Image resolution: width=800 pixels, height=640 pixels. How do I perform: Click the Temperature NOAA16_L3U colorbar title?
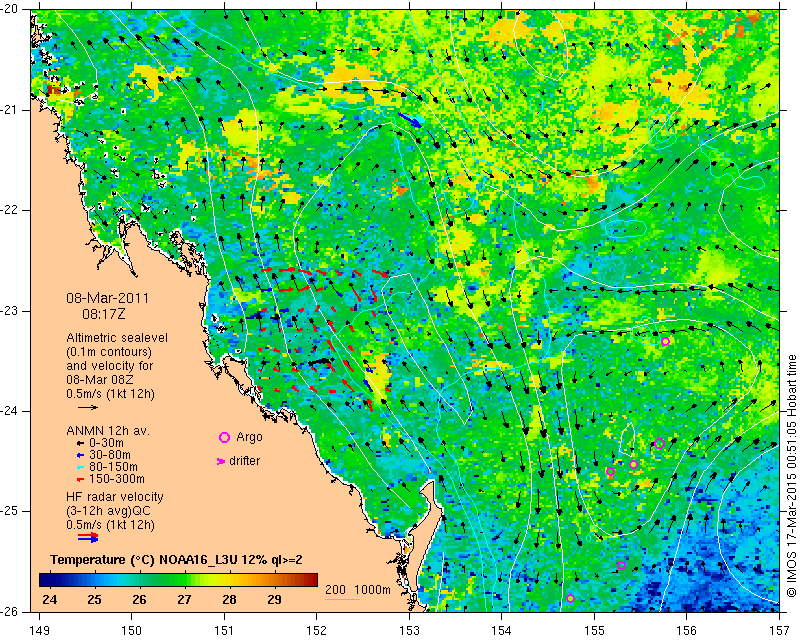click(x=177, y=560)
